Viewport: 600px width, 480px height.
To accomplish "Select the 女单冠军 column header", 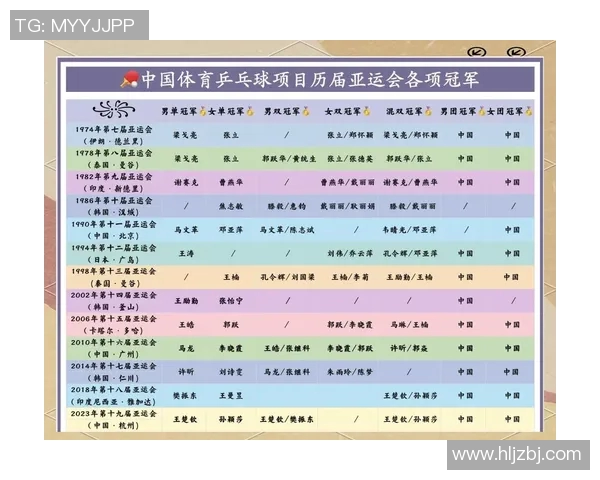I will pos(226,111).
